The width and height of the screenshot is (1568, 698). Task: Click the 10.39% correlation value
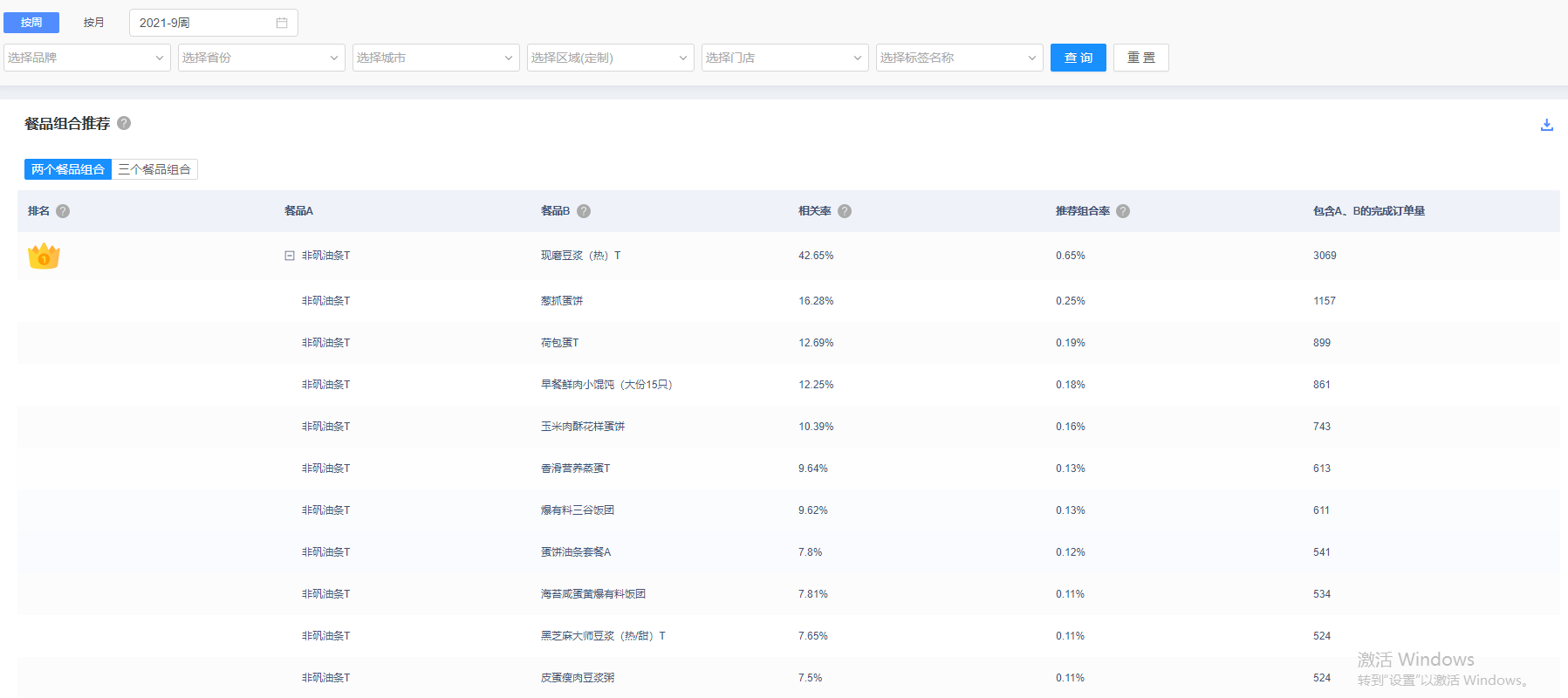pyautogui.click(x=816, y=427)
